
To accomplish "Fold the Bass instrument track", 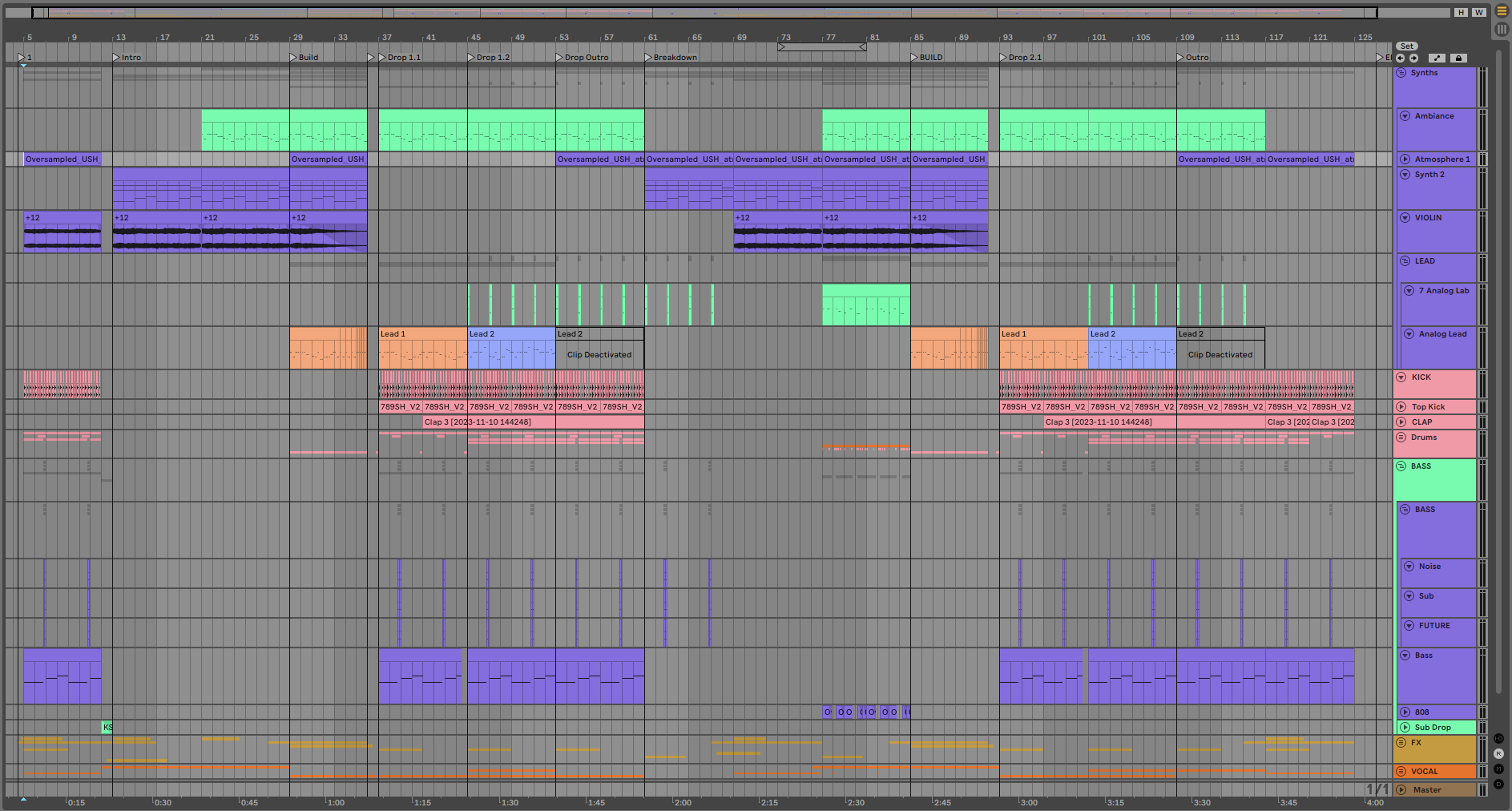I will [x=1405, y=656].
